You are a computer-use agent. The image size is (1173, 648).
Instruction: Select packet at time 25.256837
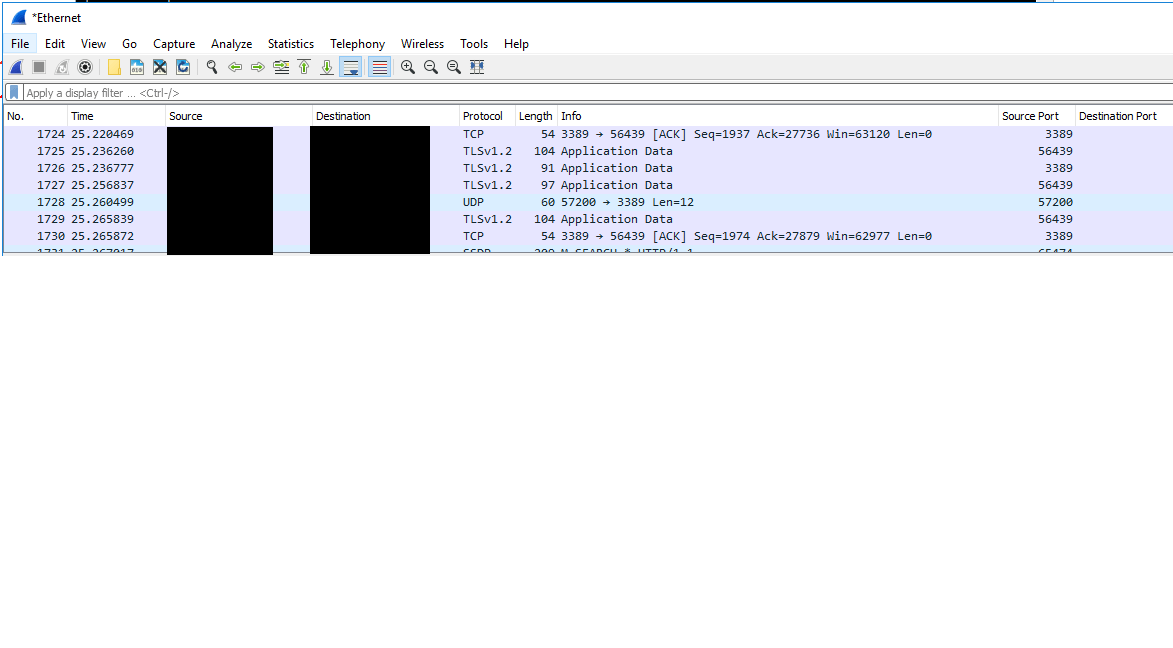click(x=588, y=185)
